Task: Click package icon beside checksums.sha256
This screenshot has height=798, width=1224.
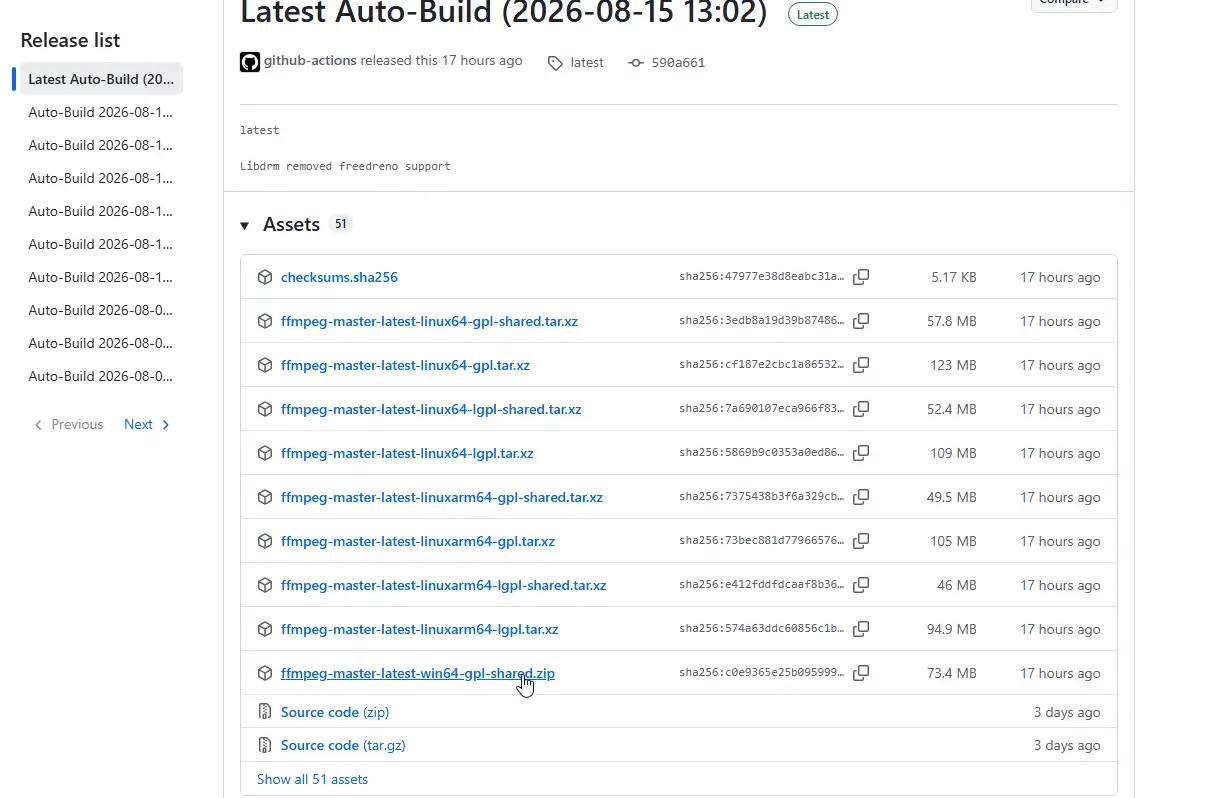Action: 265,277
